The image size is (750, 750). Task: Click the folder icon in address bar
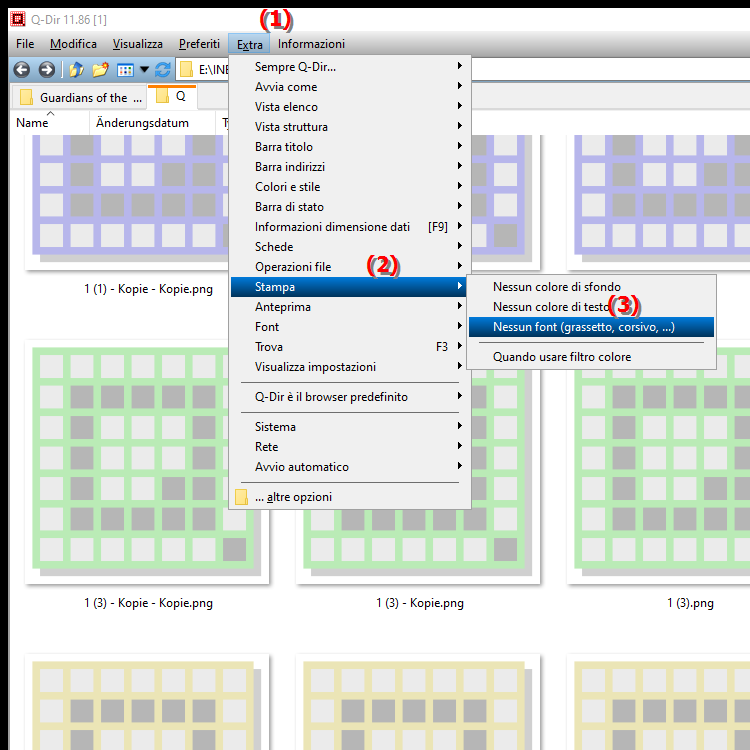click(186, 70)
